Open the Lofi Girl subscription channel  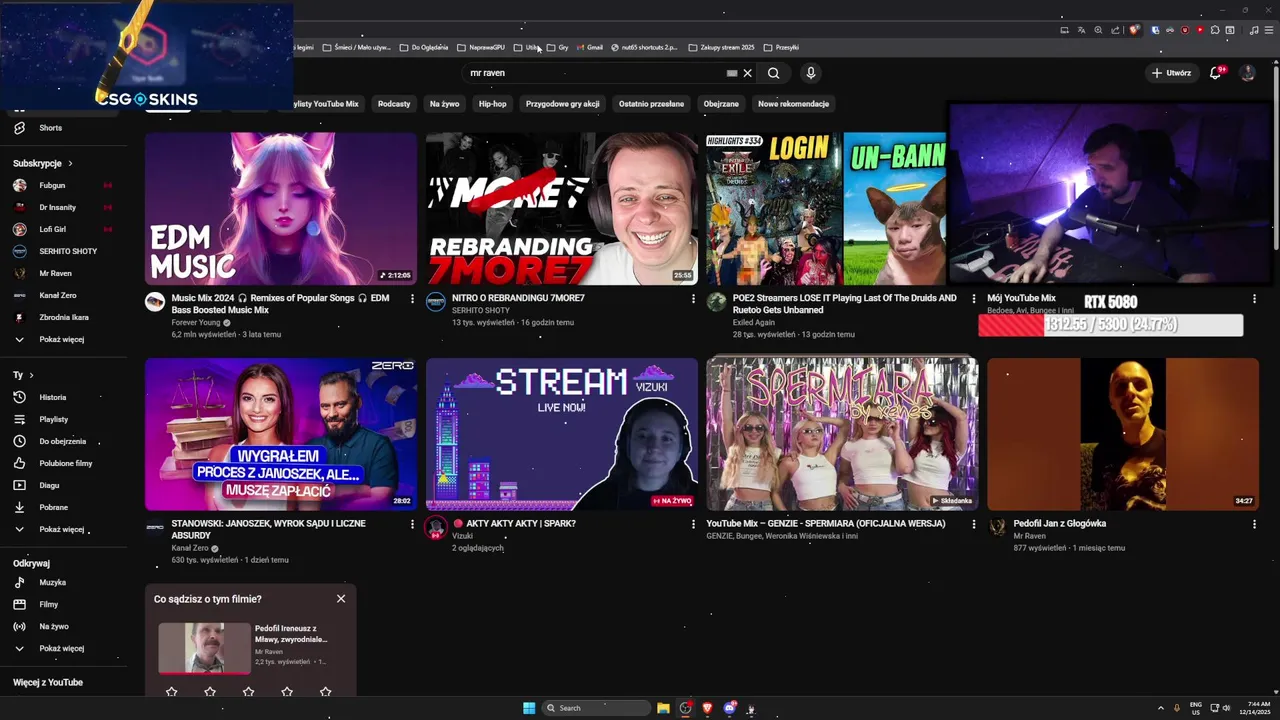pos(64,229)
